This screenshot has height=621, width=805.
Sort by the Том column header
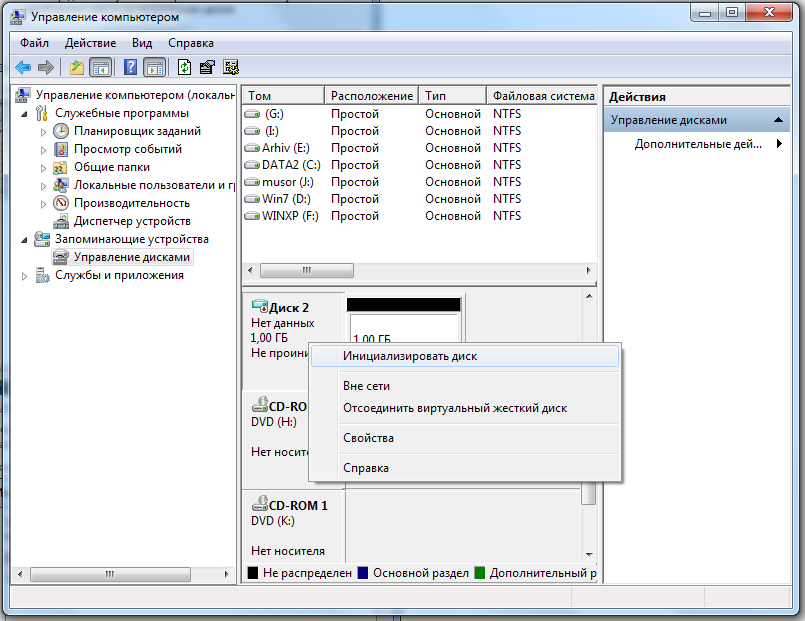(x=283, y=96)
